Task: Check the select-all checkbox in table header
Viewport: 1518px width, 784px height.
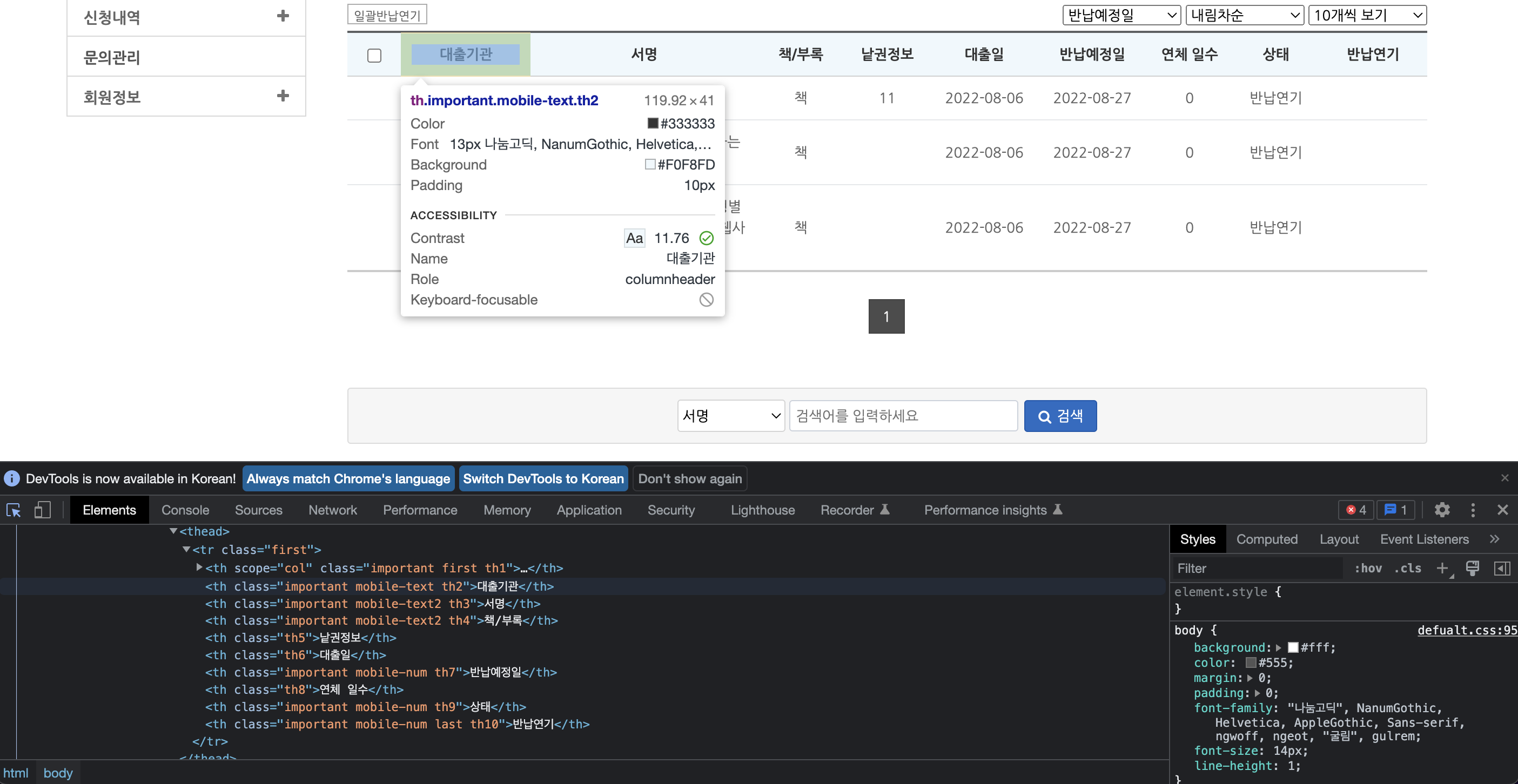Action: (374, 56)
